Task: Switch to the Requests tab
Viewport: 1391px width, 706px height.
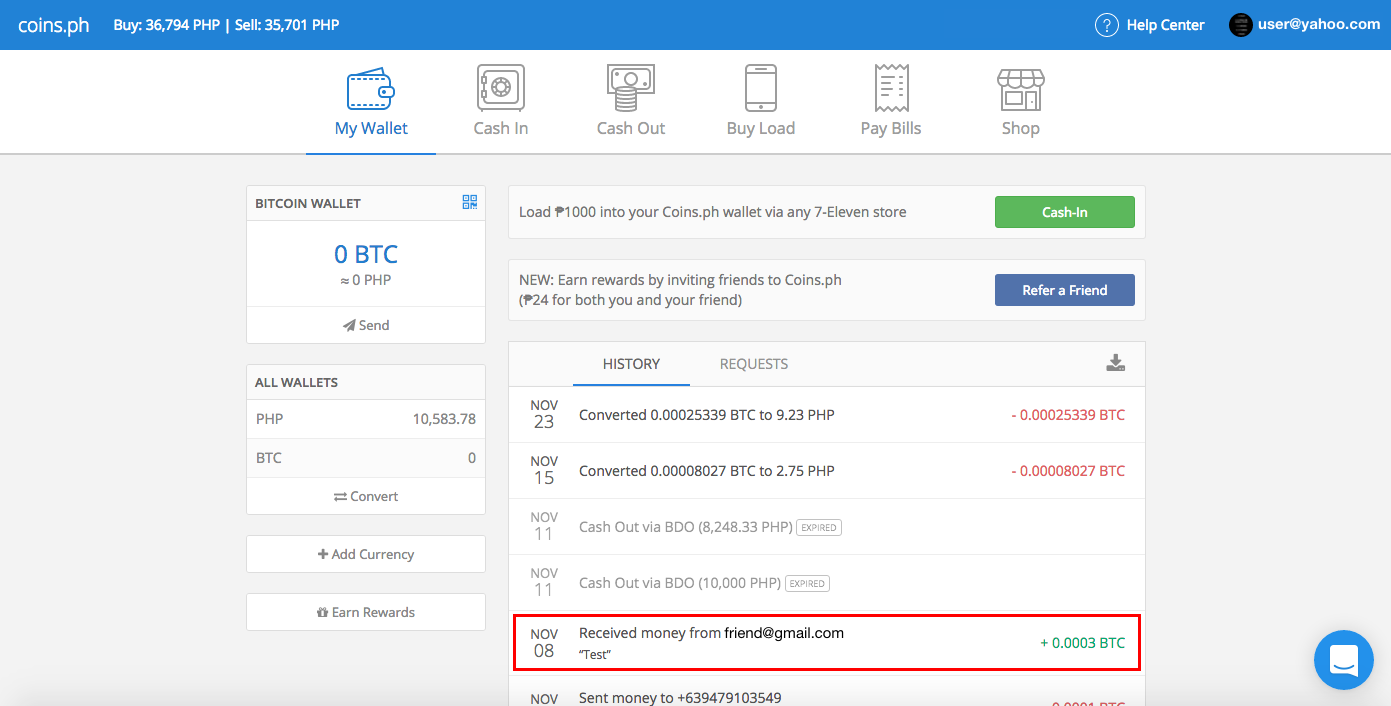Action: click(x=754, y=364)
